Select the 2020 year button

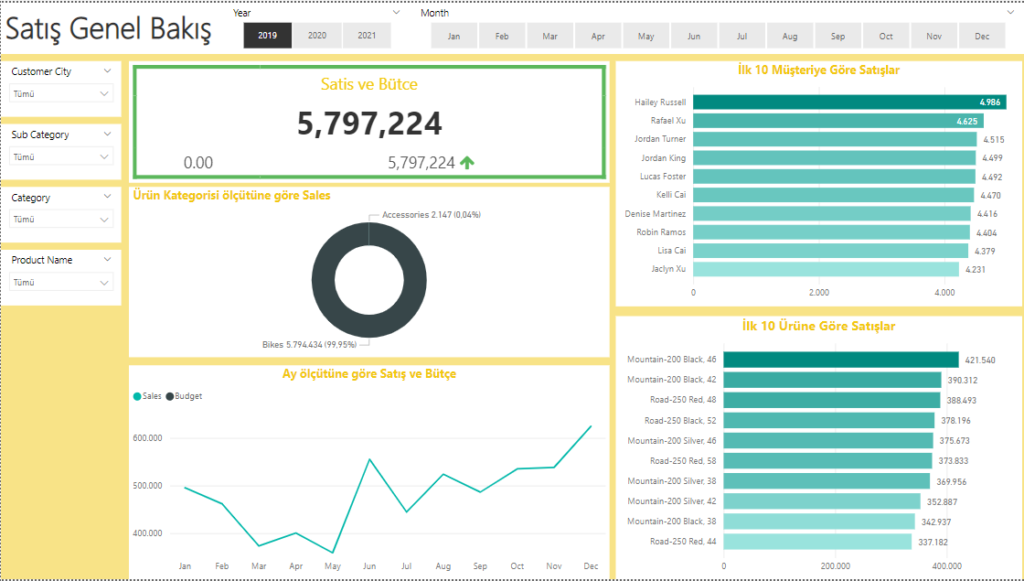[317, 36]
